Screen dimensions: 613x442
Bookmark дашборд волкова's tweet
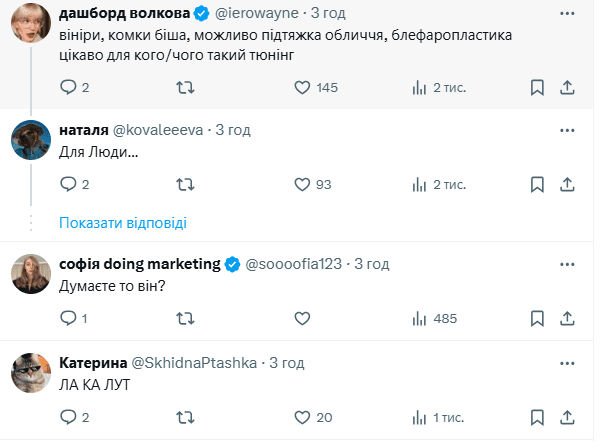click(x=536, y=87)
